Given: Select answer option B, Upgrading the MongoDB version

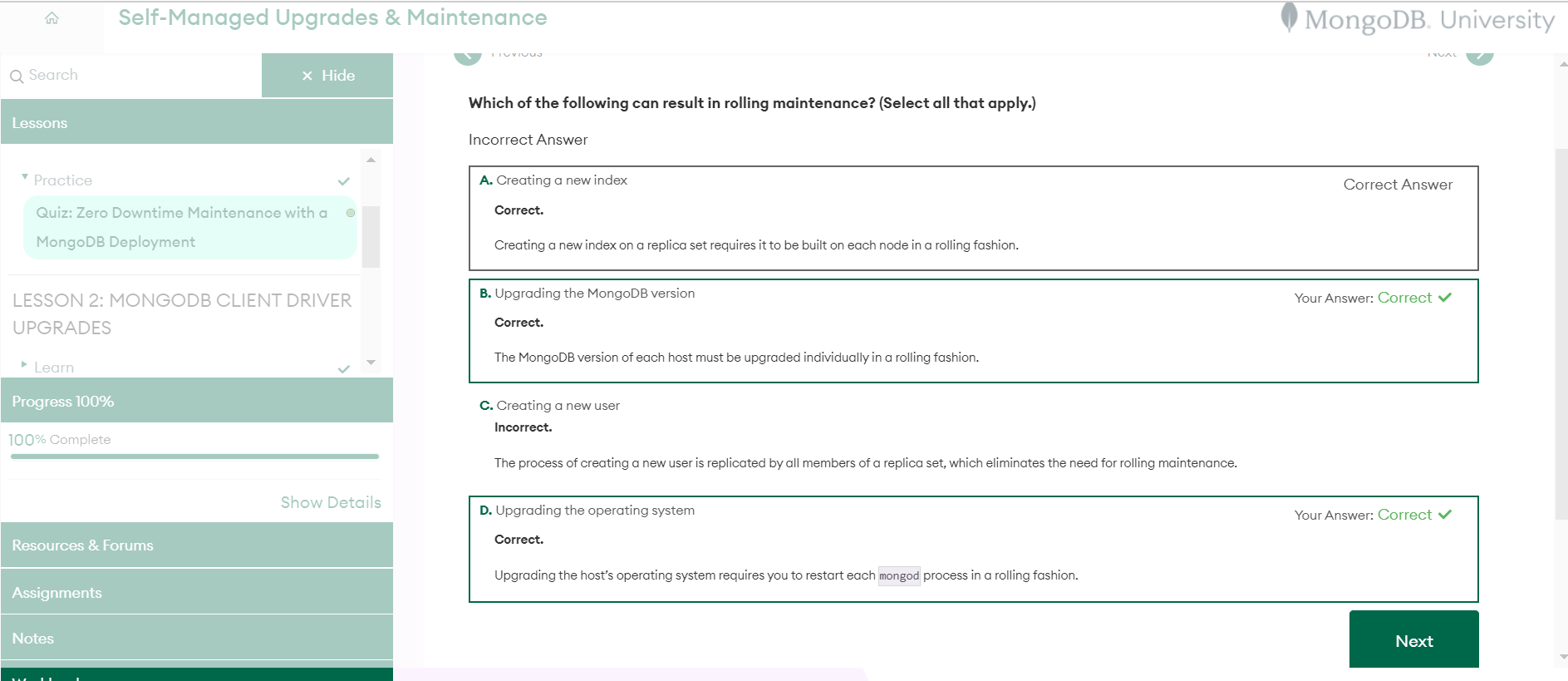Looking at the screenshot, I should 594,294.
